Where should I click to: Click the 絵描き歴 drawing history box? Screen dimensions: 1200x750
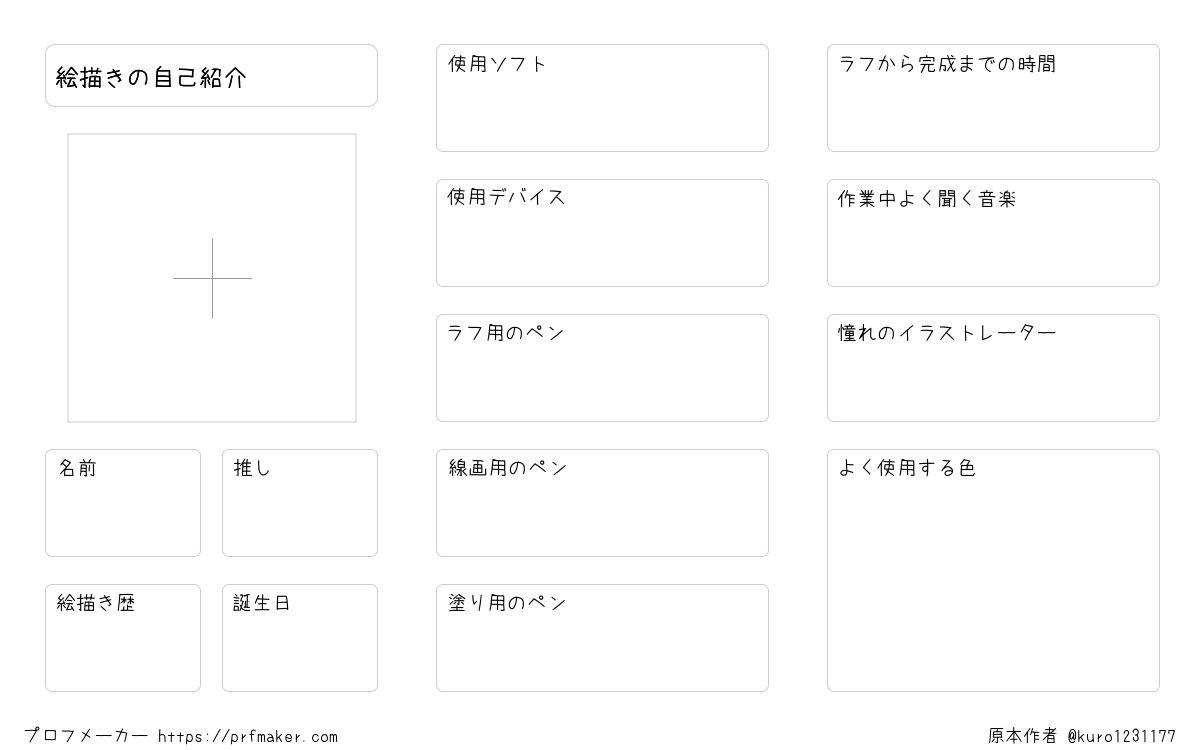[123, 638]
